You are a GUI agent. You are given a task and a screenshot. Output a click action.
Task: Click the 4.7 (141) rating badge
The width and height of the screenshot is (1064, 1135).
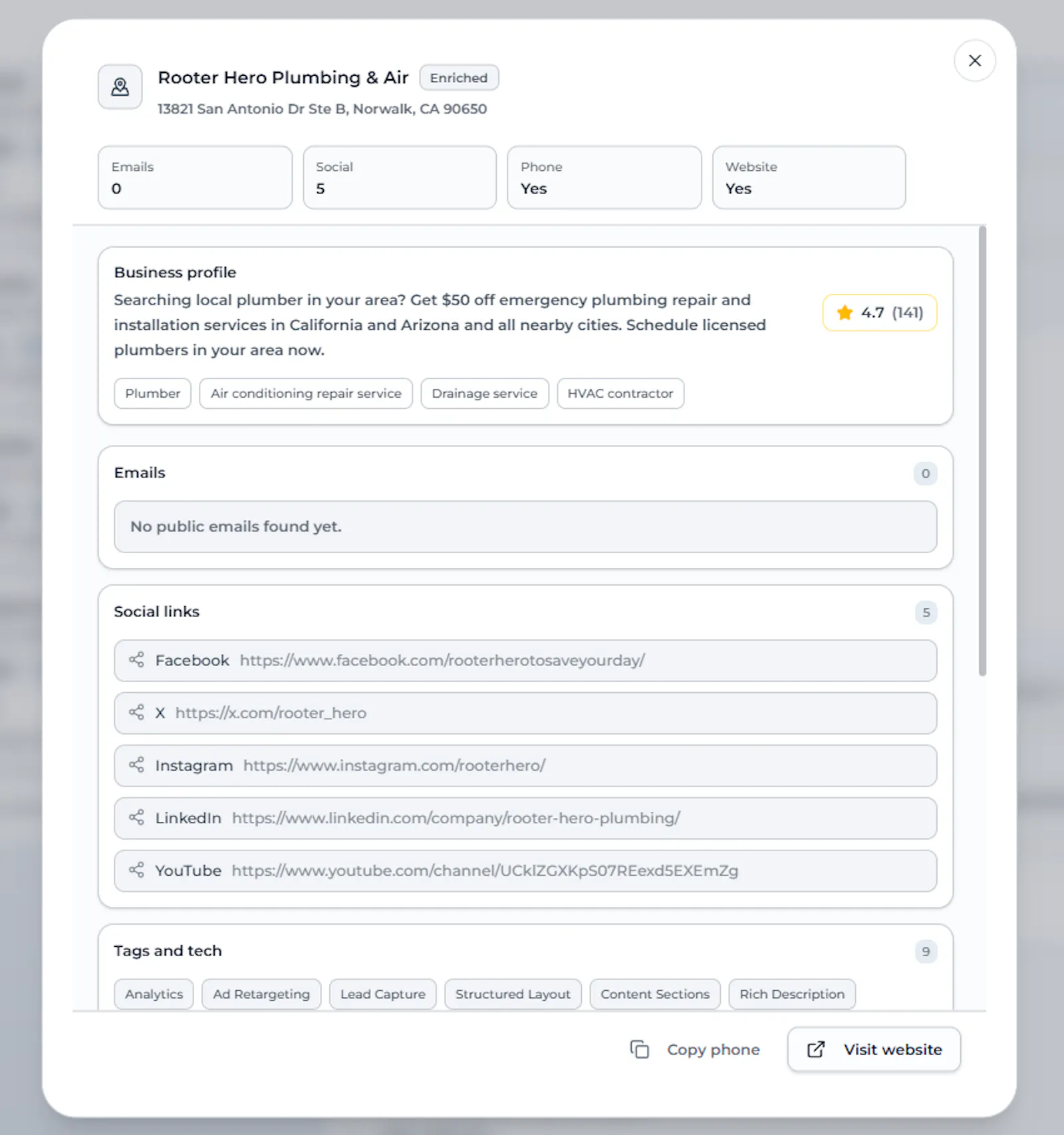point(880,313)
